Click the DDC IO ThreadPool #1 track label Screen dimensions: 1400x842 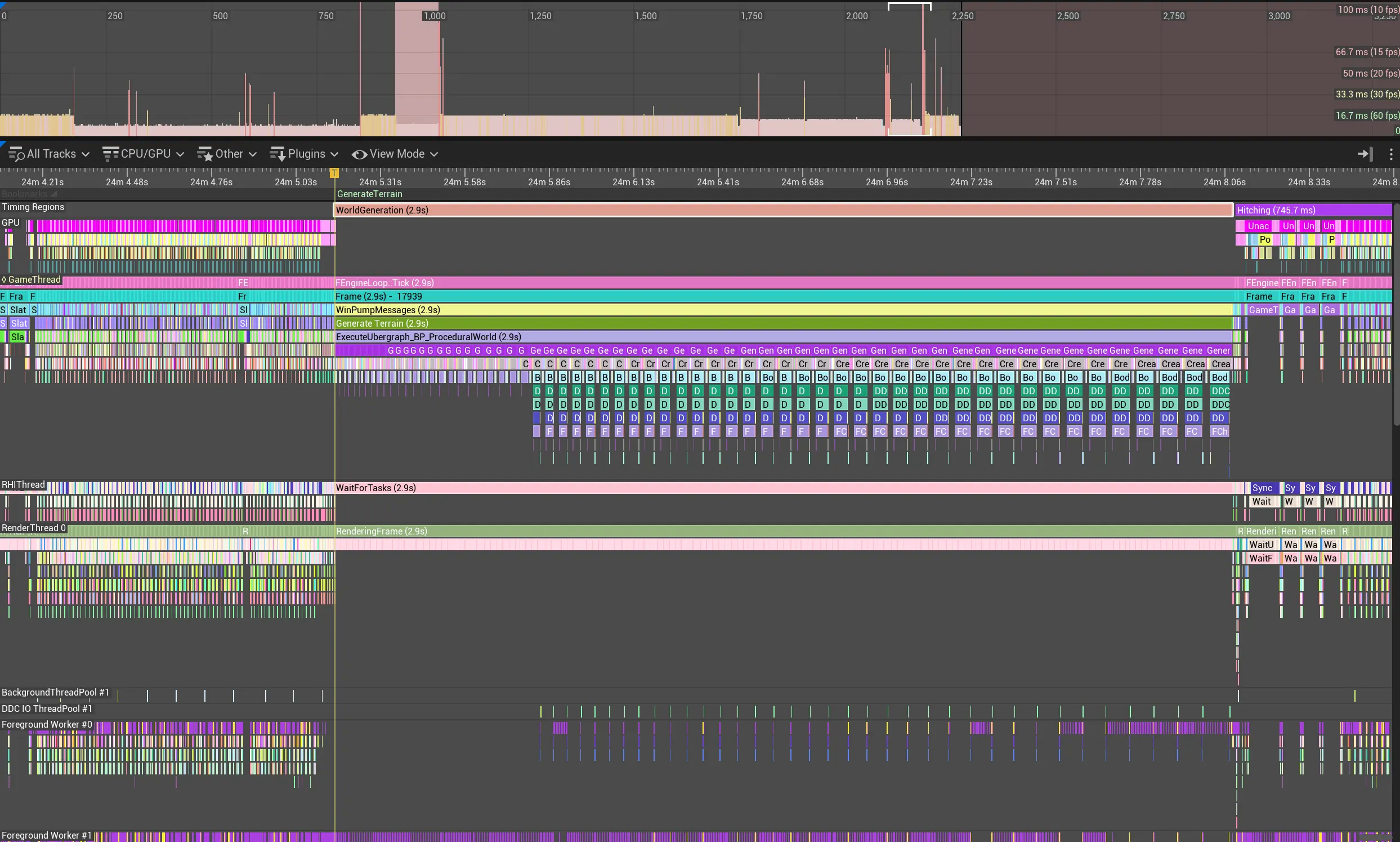click(x=47, y=709)
